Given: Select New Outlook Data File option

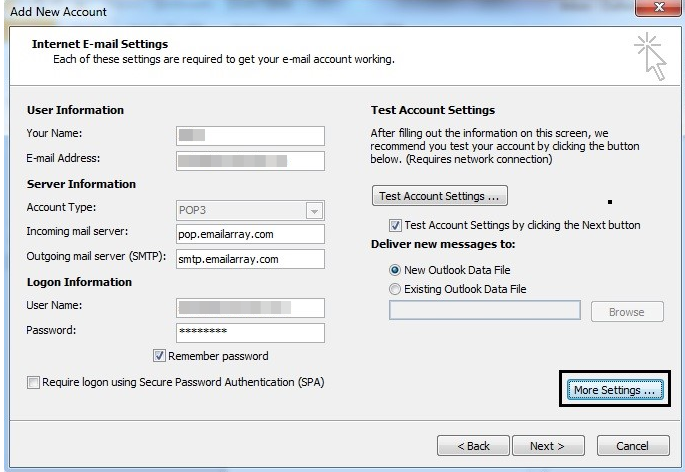Looking at the screenshot, I should point(394,270).
